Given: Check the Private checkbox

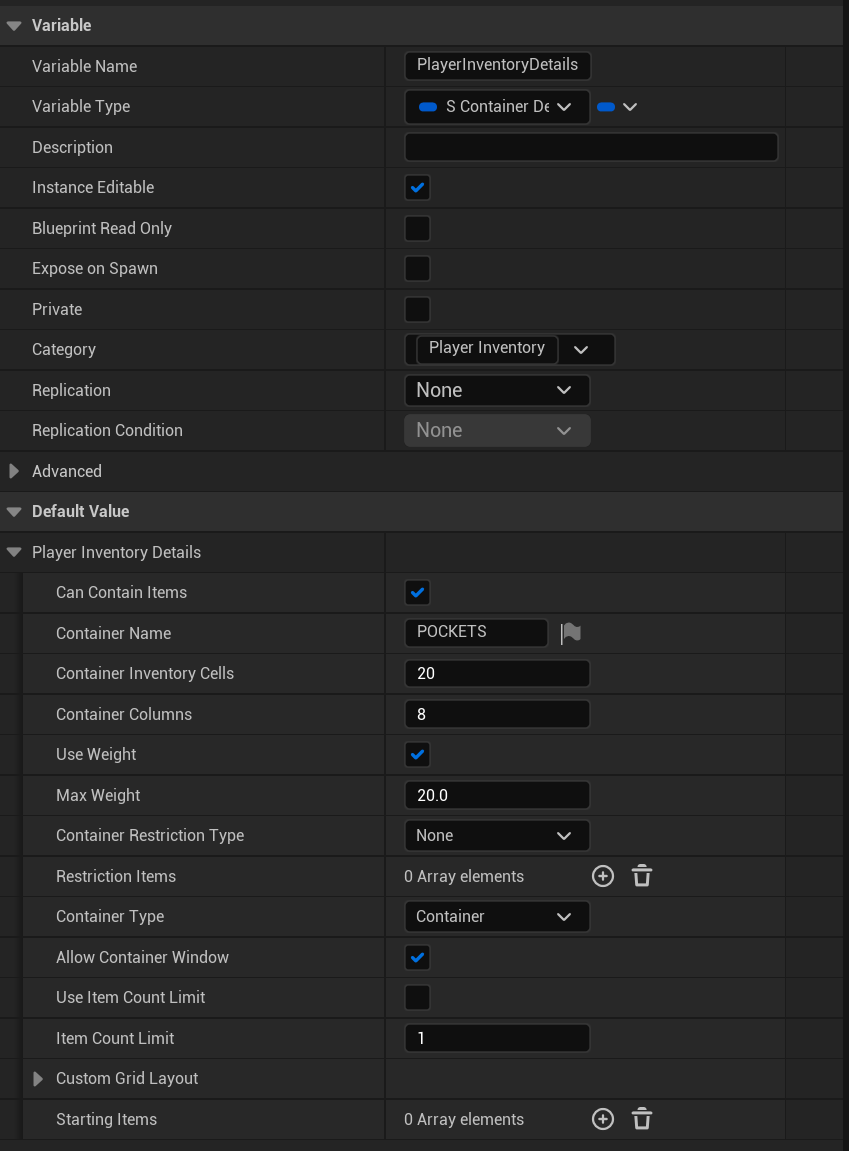Looking at the screenshot, I should click(x=417, y=309).
